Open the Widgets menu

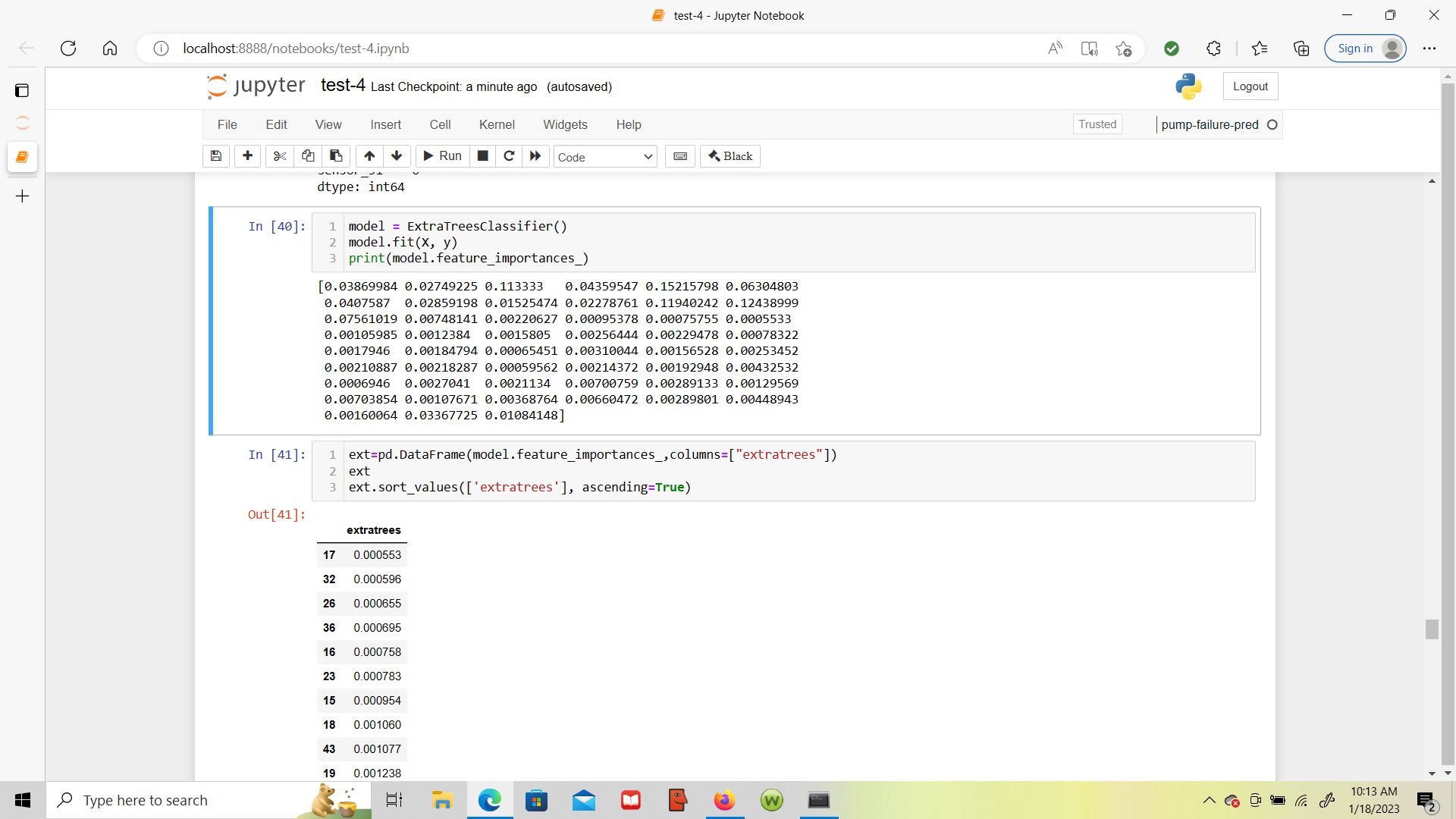click(x=565, y=124)
